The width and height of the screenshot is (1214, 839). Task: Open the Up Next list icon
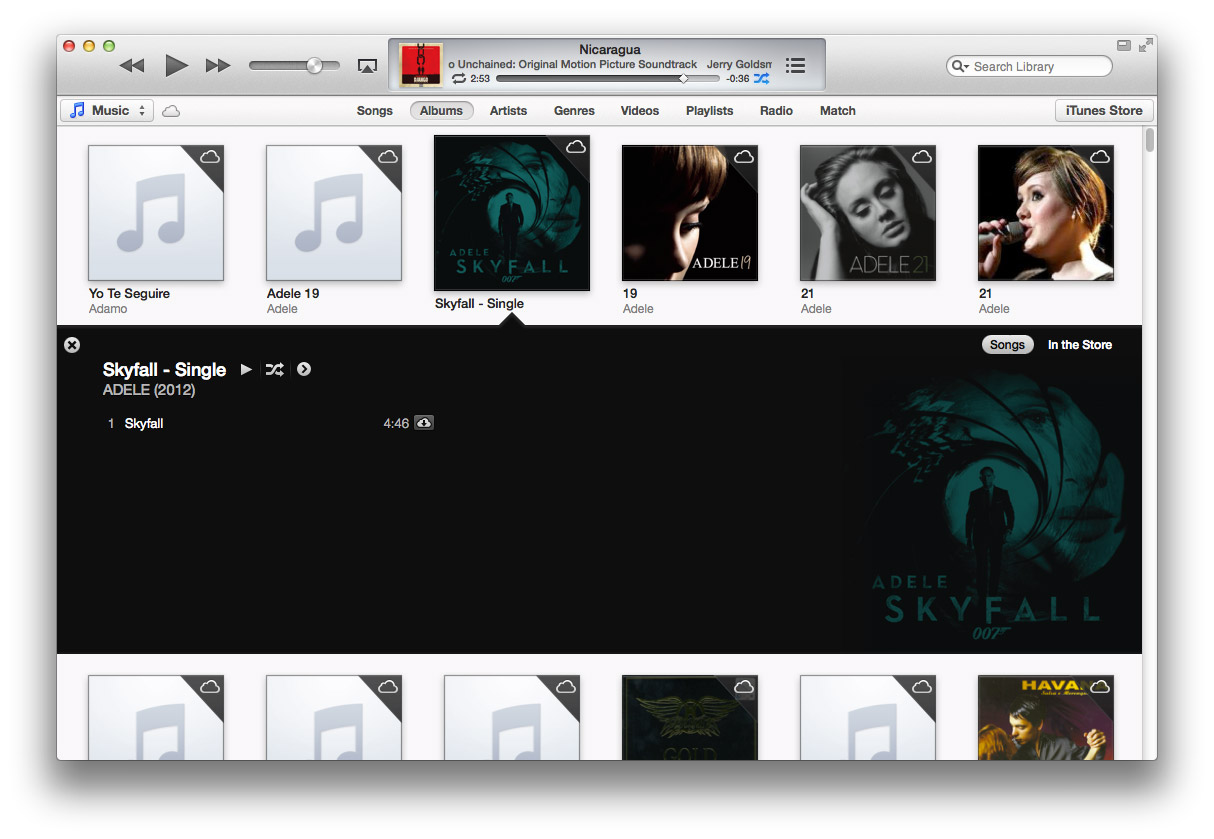795,65
